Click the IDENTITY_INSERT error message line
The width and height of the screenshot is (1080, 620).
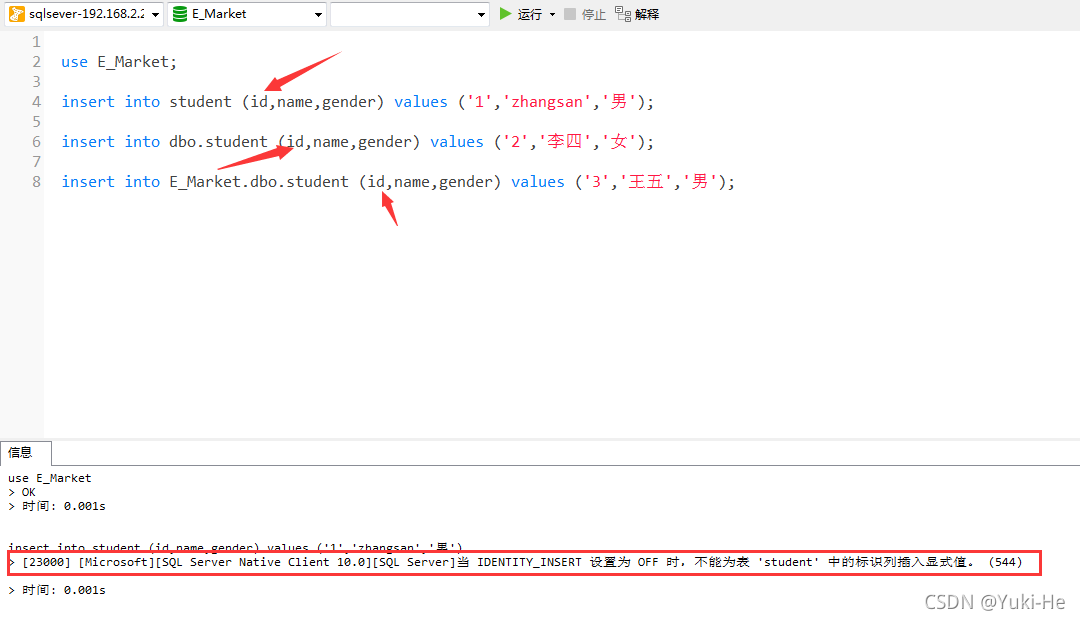point(523,562)
